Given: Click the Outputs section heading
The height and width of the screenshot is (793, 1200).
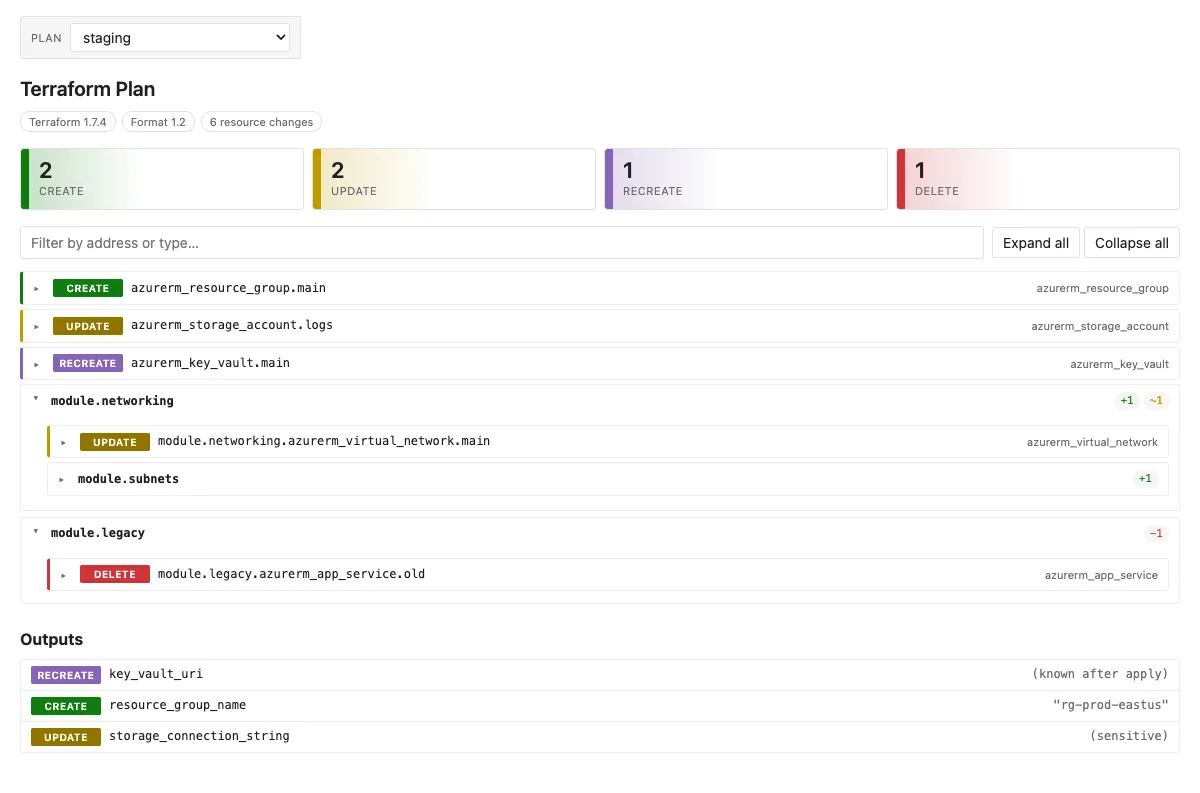Looking at the screenshot, I should point(52,639).
